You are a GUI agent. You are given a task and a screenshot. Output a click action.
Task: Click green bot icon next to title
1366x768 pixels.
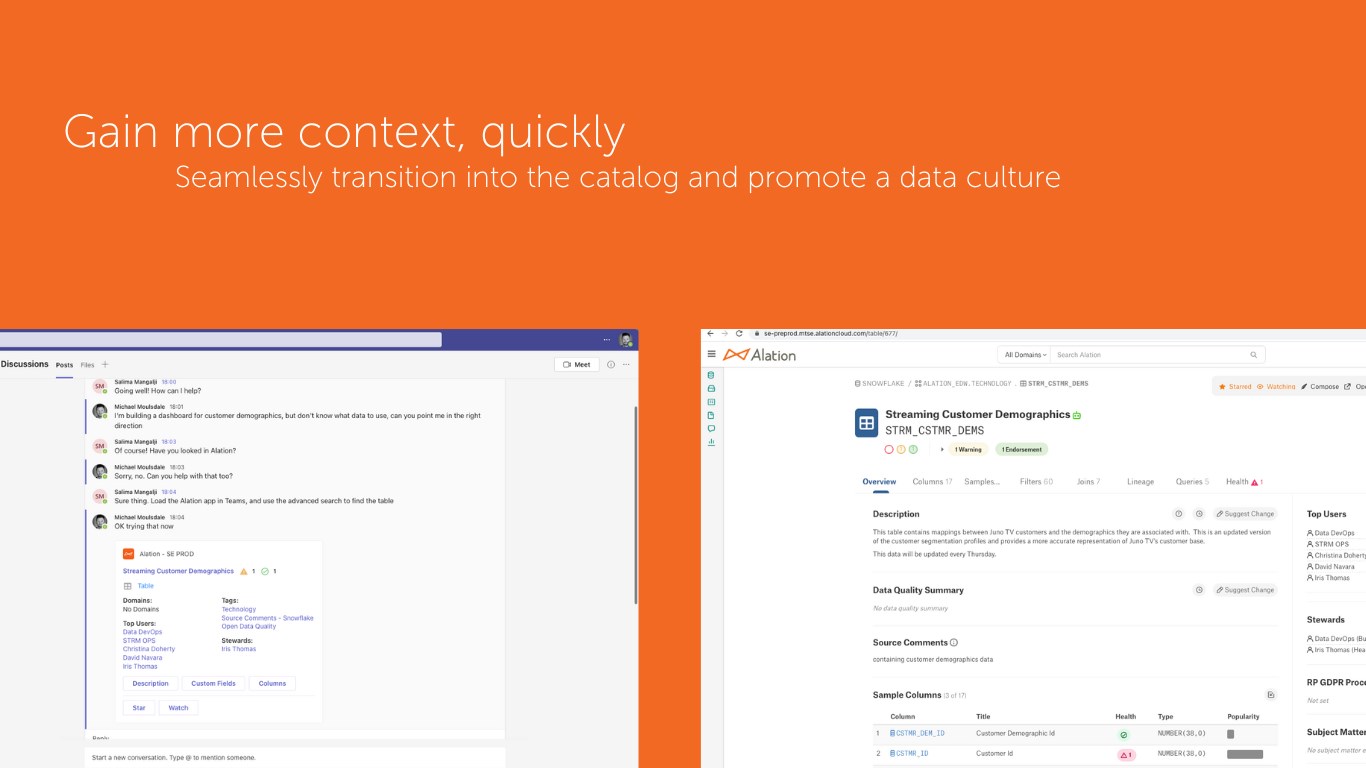pos(1077,415)
